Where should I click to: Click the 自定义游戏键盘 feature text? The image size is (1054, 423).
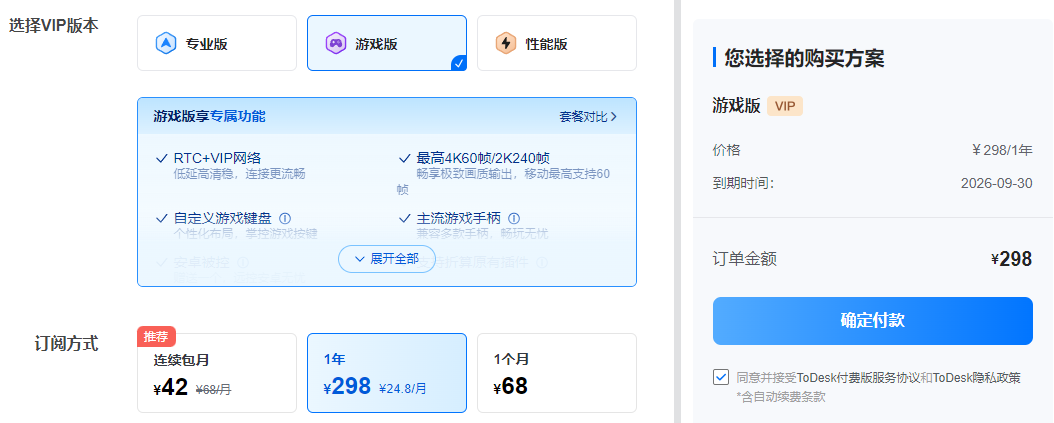(222, 219)
